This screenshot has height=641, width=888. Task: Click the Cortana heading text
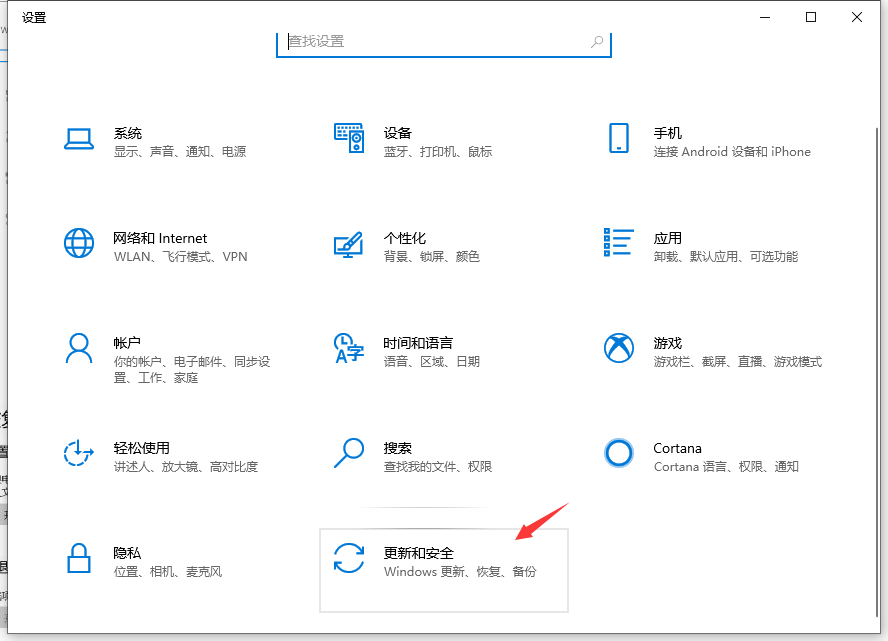(677, 448)
